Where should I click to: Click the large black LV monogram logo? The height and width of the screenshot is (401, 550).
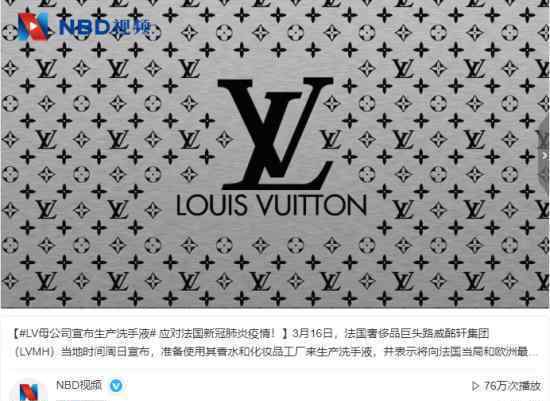pyautogui.click(x=276, y=134)
